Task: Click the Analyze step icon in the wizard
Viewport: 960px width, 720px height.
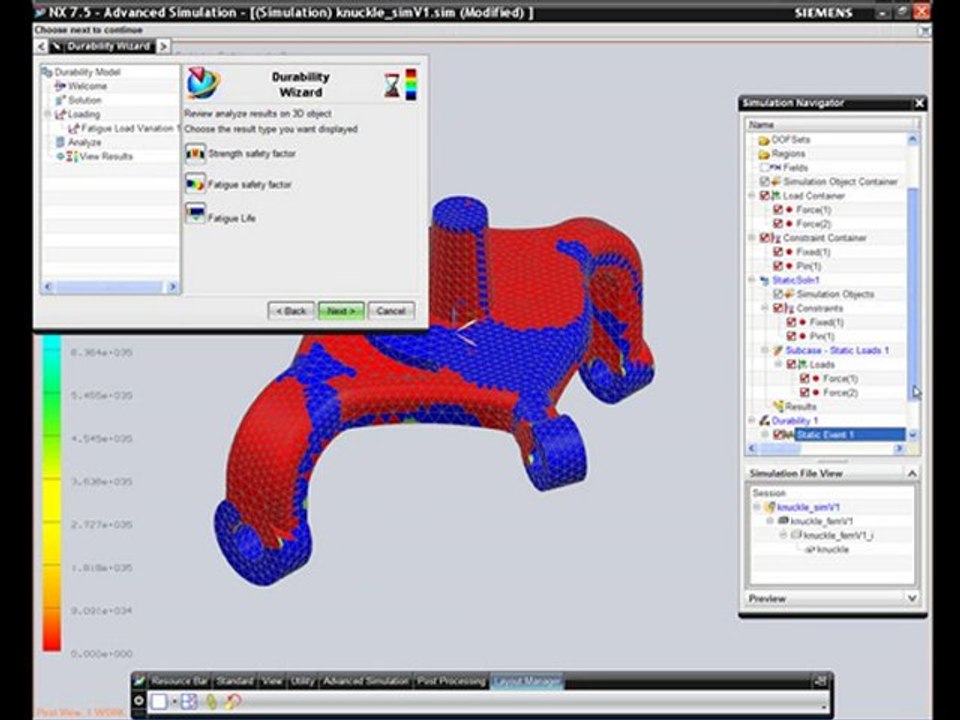Action: [x=60, y=142]
